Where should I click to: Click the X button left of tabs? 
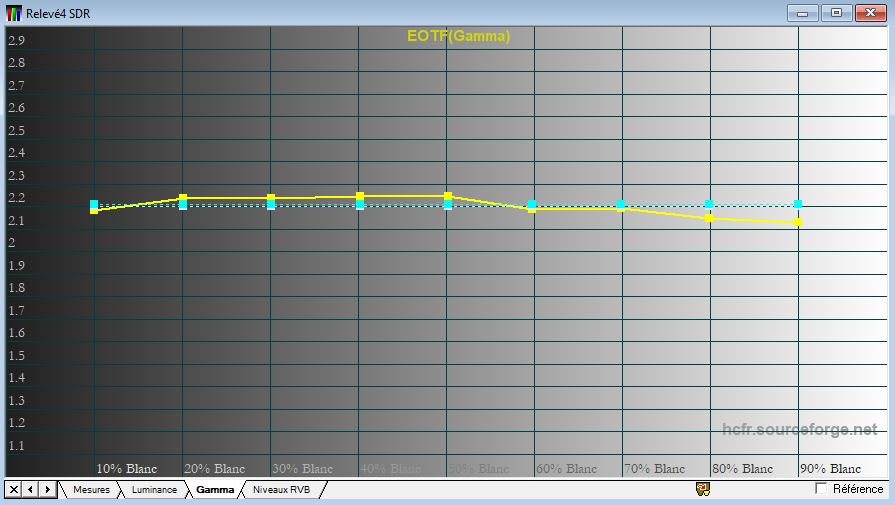(x=14, y=489)
